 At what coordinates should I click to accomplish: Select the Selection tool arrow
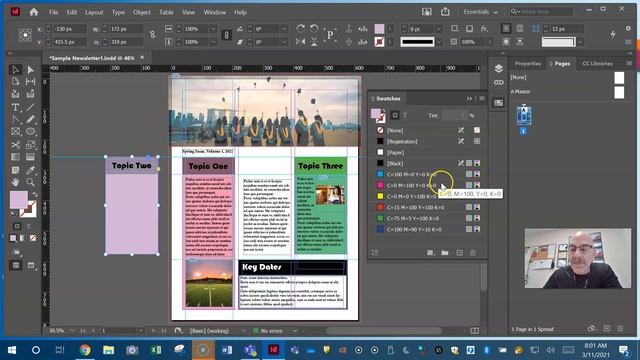pyautogui.click(x=15, y=70)
